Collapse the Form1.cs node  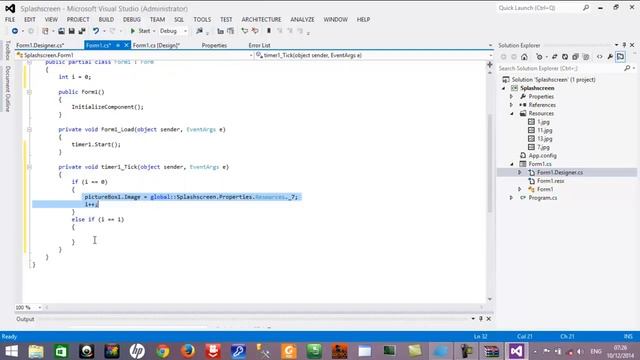(x=512, y=164)
